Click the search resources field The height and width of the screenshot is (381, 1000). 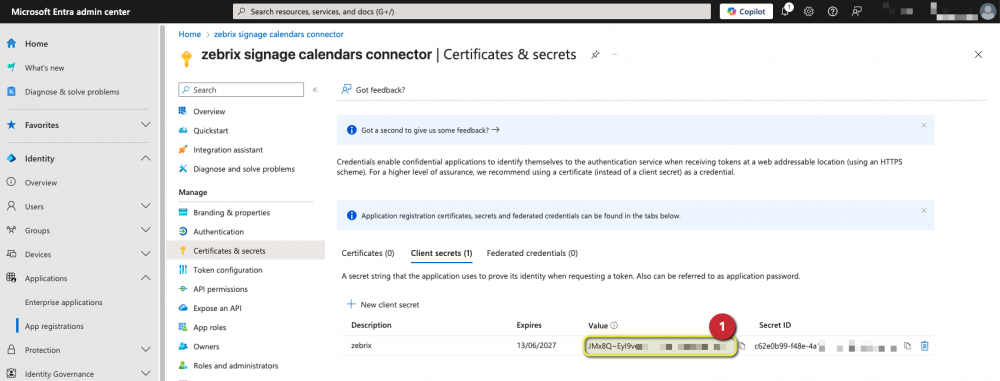click(x=472, y=11)
